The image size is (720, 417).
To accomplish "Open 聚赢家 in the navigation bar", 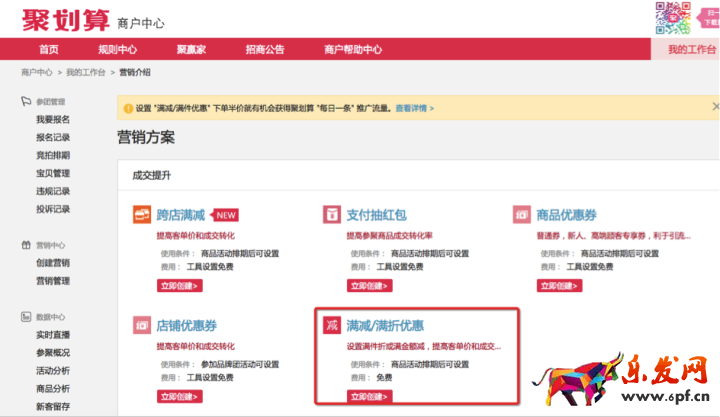I will tap(191, 49).
